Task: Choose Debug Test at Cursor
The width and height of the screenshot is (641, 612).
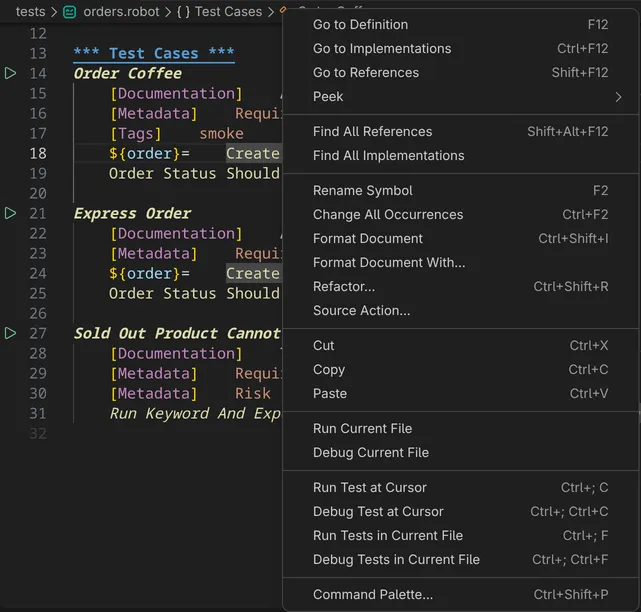Action: coord(460,511)
